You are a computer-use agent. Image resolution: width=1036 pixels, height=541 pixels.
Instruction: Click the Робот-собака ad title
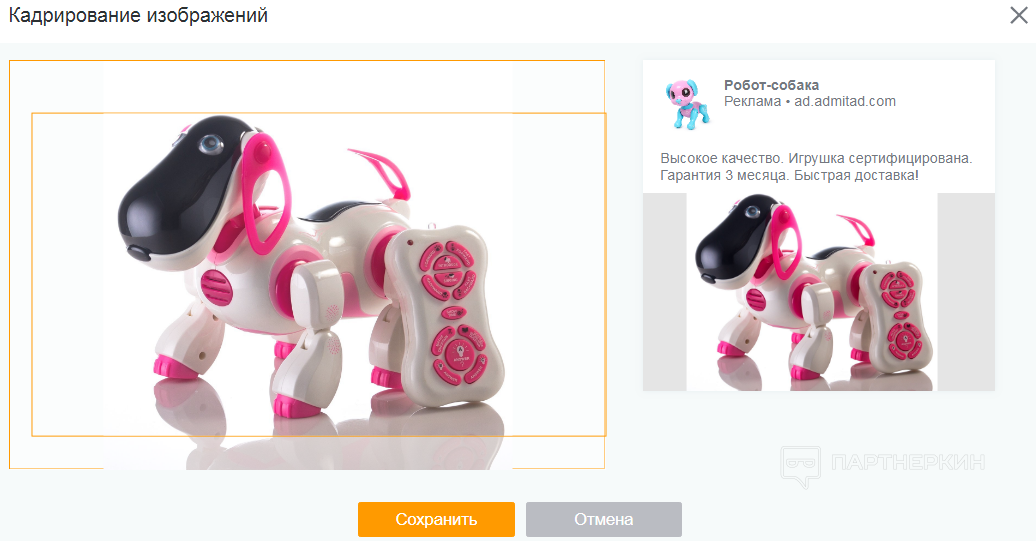[x=771, y=85]
